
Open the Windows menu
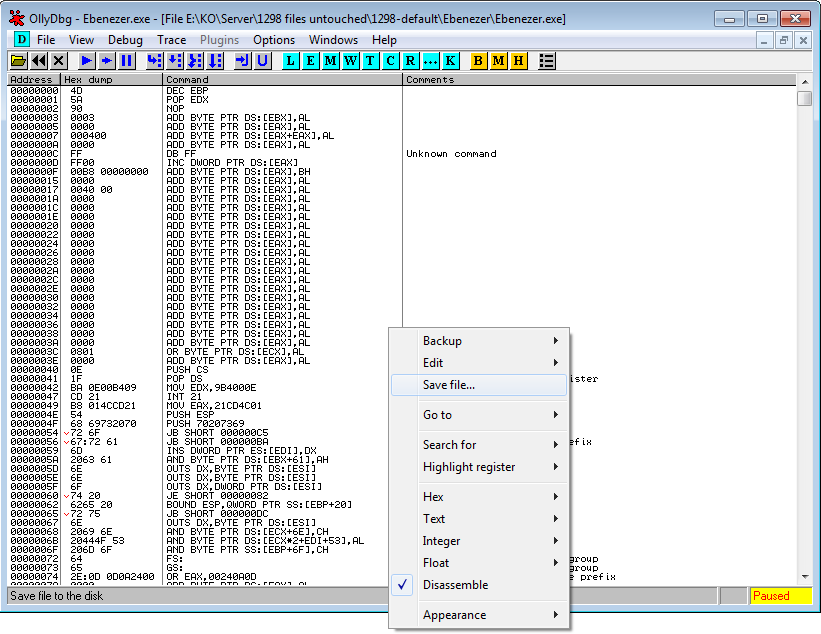[x=333, y=40]
